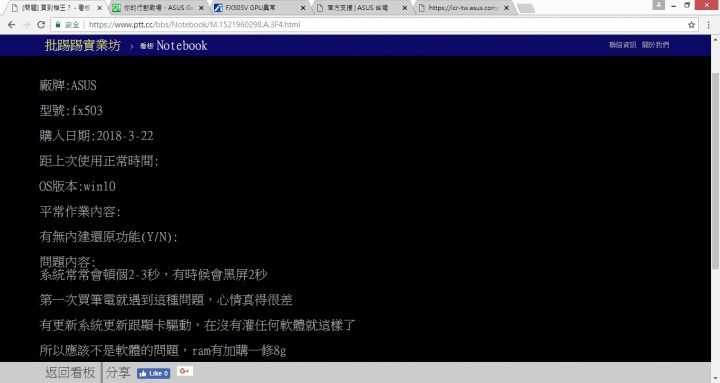Click the Chrome user profile icon

click(658, 5)
